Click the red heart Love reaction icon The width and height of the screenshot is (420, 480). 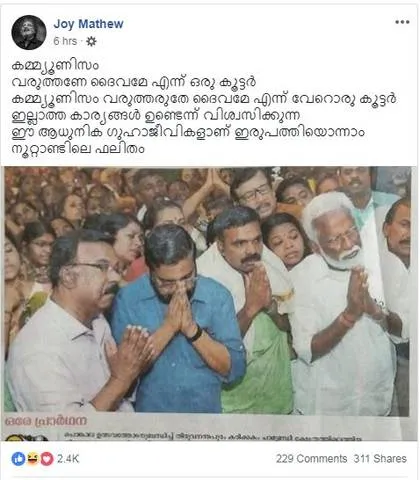(47, 459)
